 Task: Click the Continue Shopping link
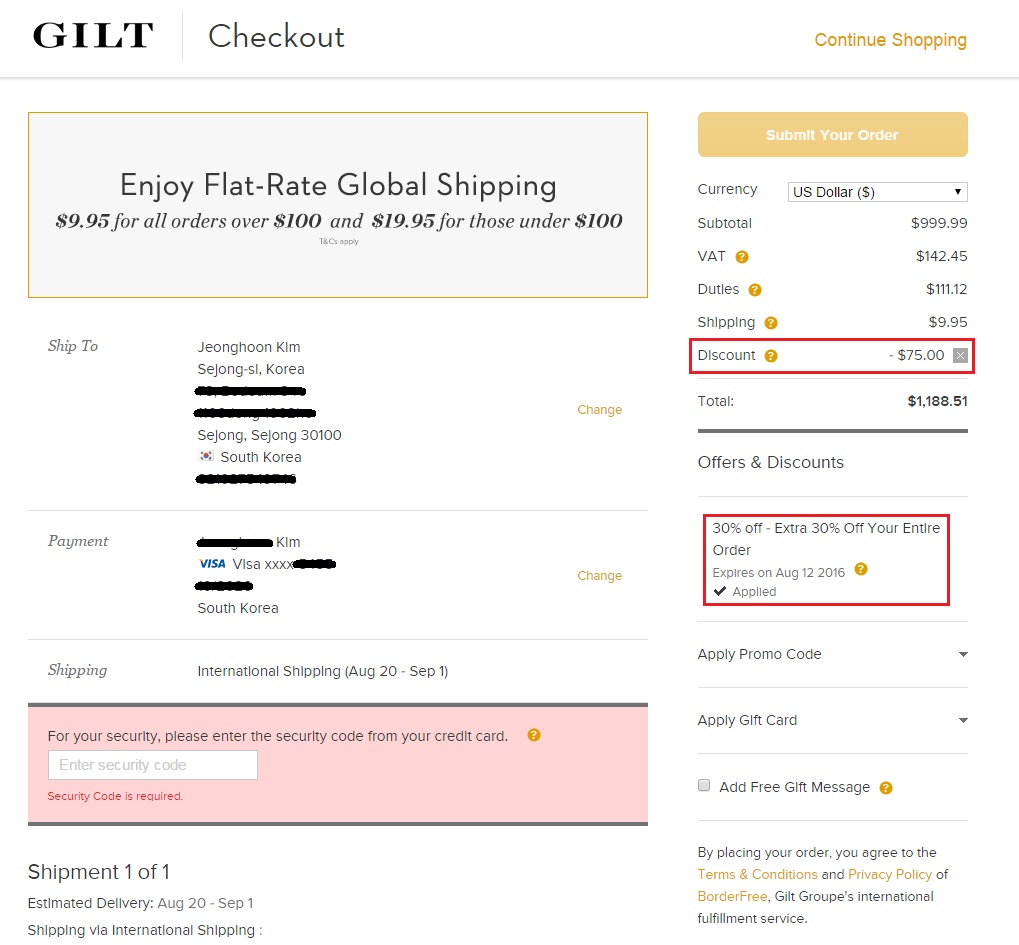coord(890,40)
